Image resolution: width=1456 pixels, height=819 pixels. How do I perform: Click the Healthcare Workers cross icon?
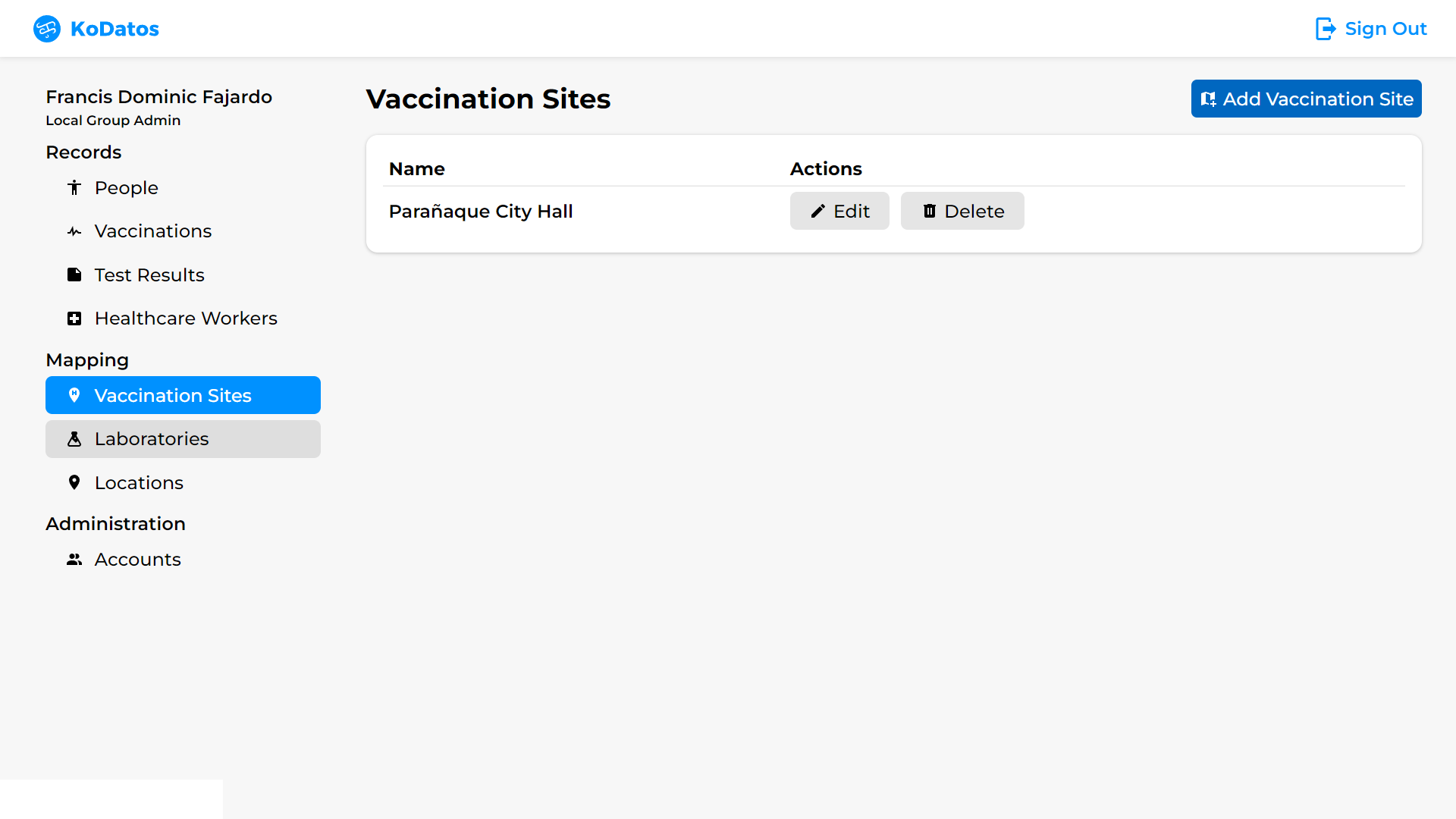pos(74,318)
